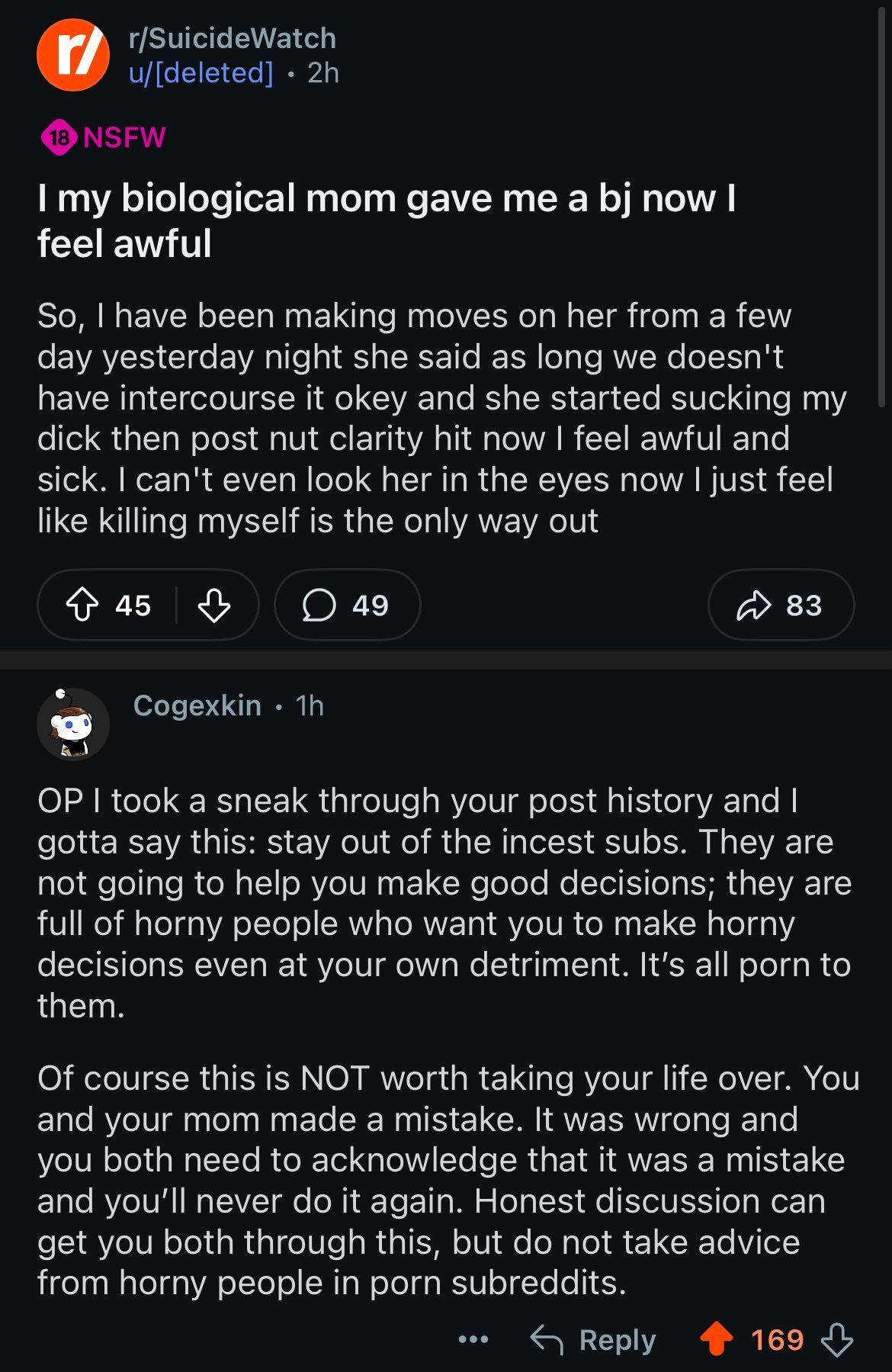
Task: Click the commenter's Snoo avatar
Action: pyautogui.click(x=73, y=725)
